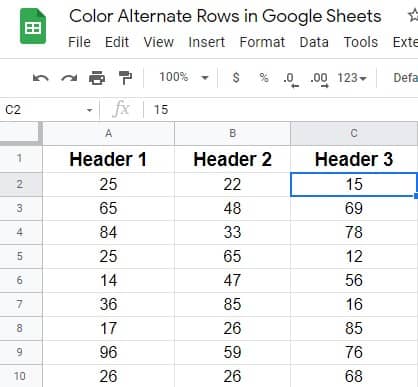Screen dimensions: 418x387
Task: Select column A header
Action: (108, 134)
